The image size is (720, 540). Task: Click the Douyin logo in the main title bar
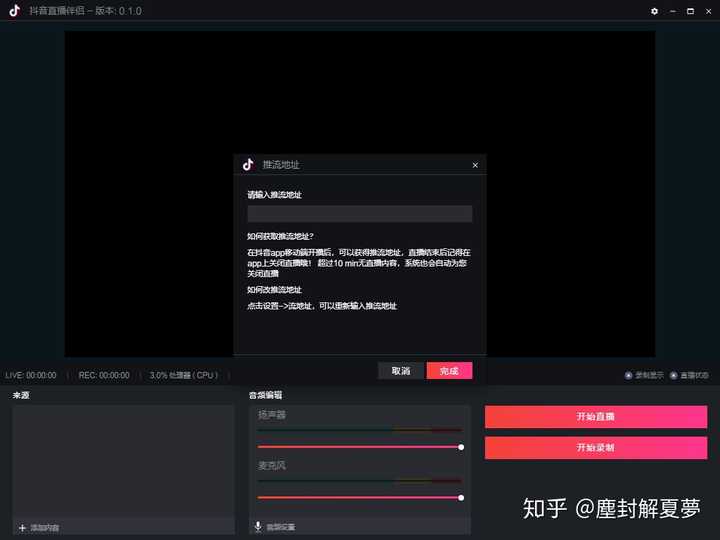click(x=15, y=10)
